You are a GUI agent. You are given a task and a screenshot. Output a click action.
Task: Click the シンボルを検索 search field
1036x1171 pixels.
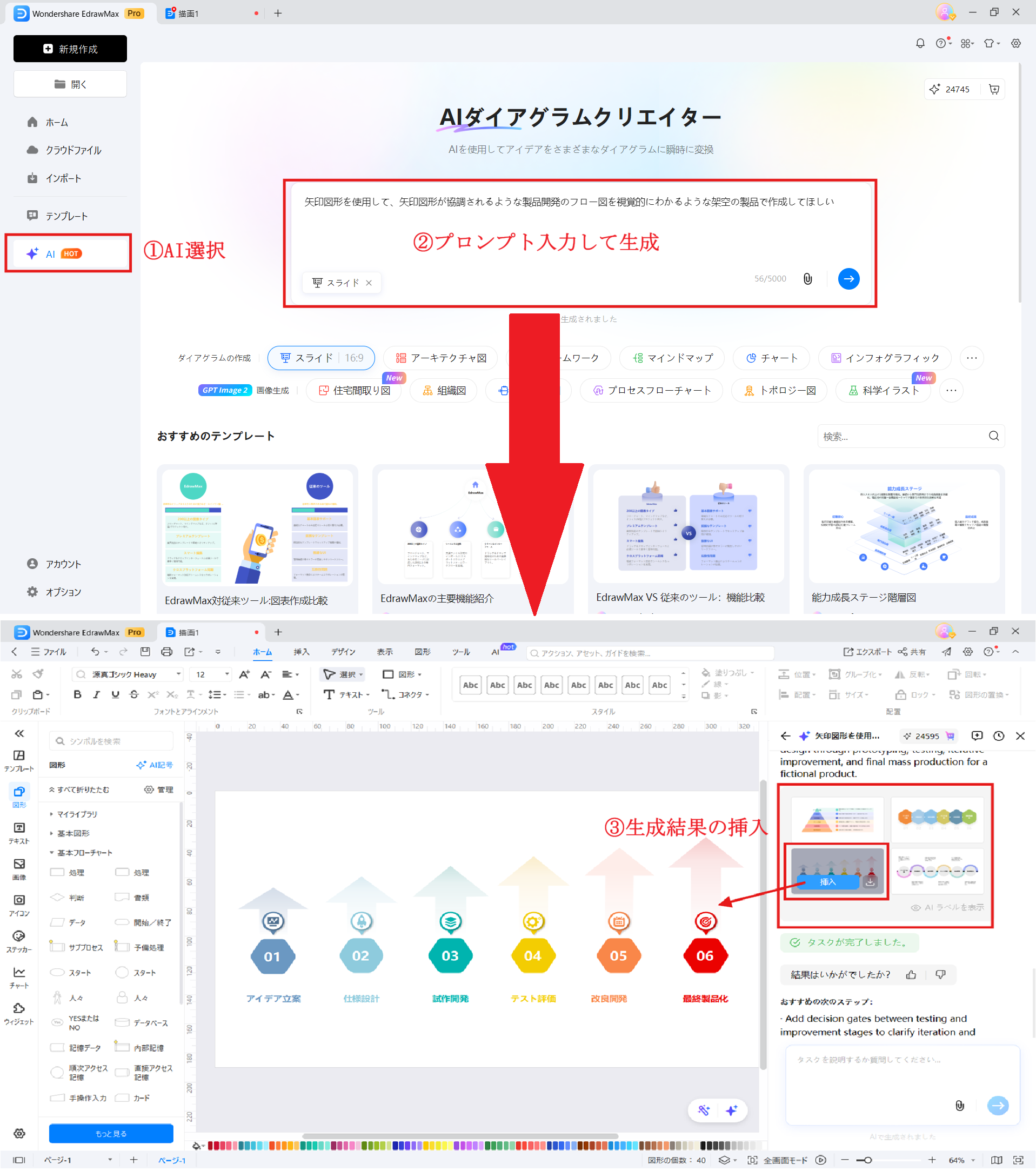click(111, 741)
